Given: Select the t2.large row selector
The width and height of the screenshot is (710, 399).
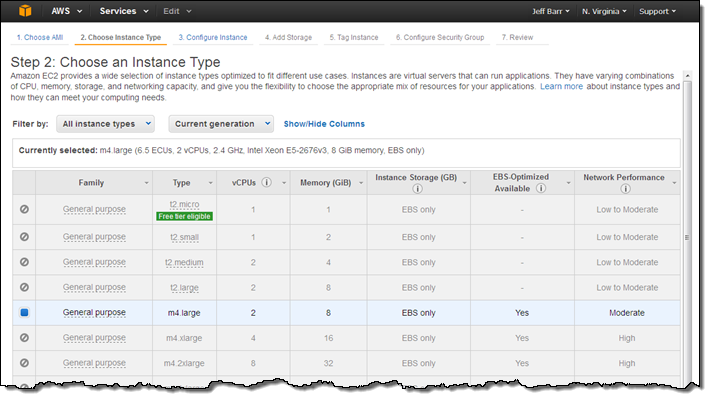Looking at the screenshot, I should click(24, 287).
